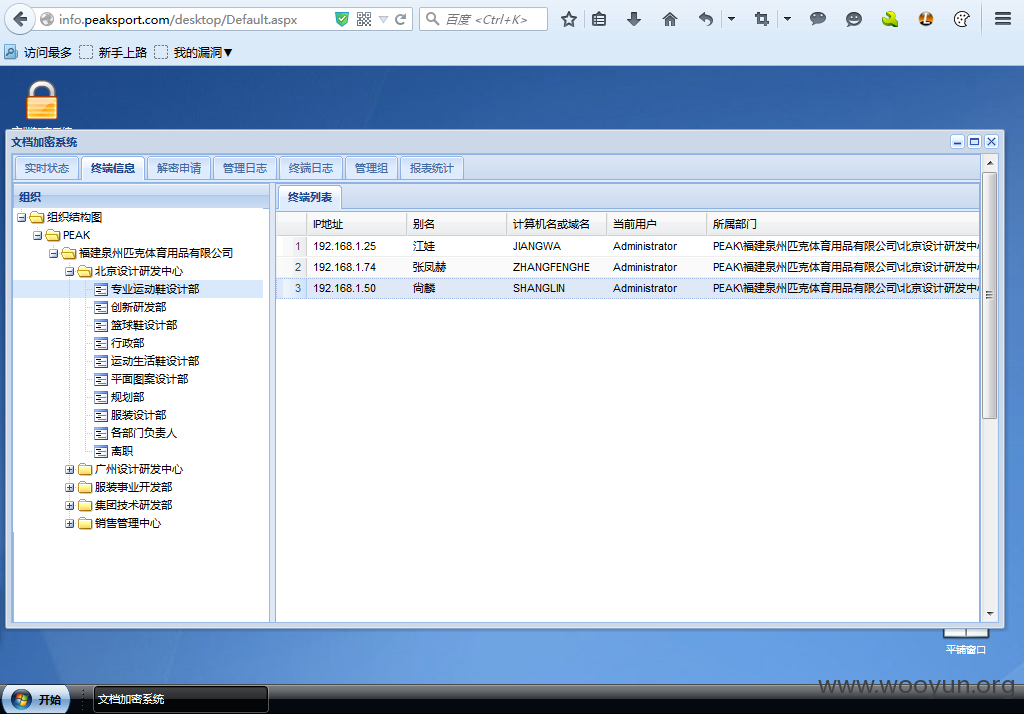The image size is (1024, 714).
Task: Click the green shield security icon
Action: (342, 20)
